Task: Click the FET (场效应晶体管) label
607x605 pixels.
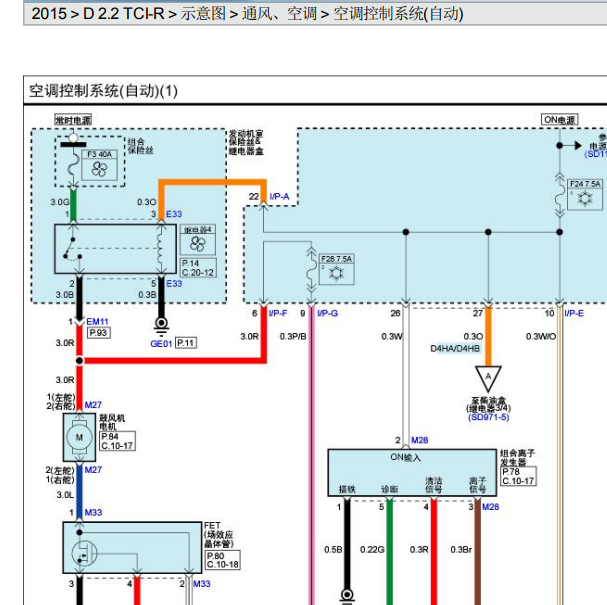Action: click(219, 535)
